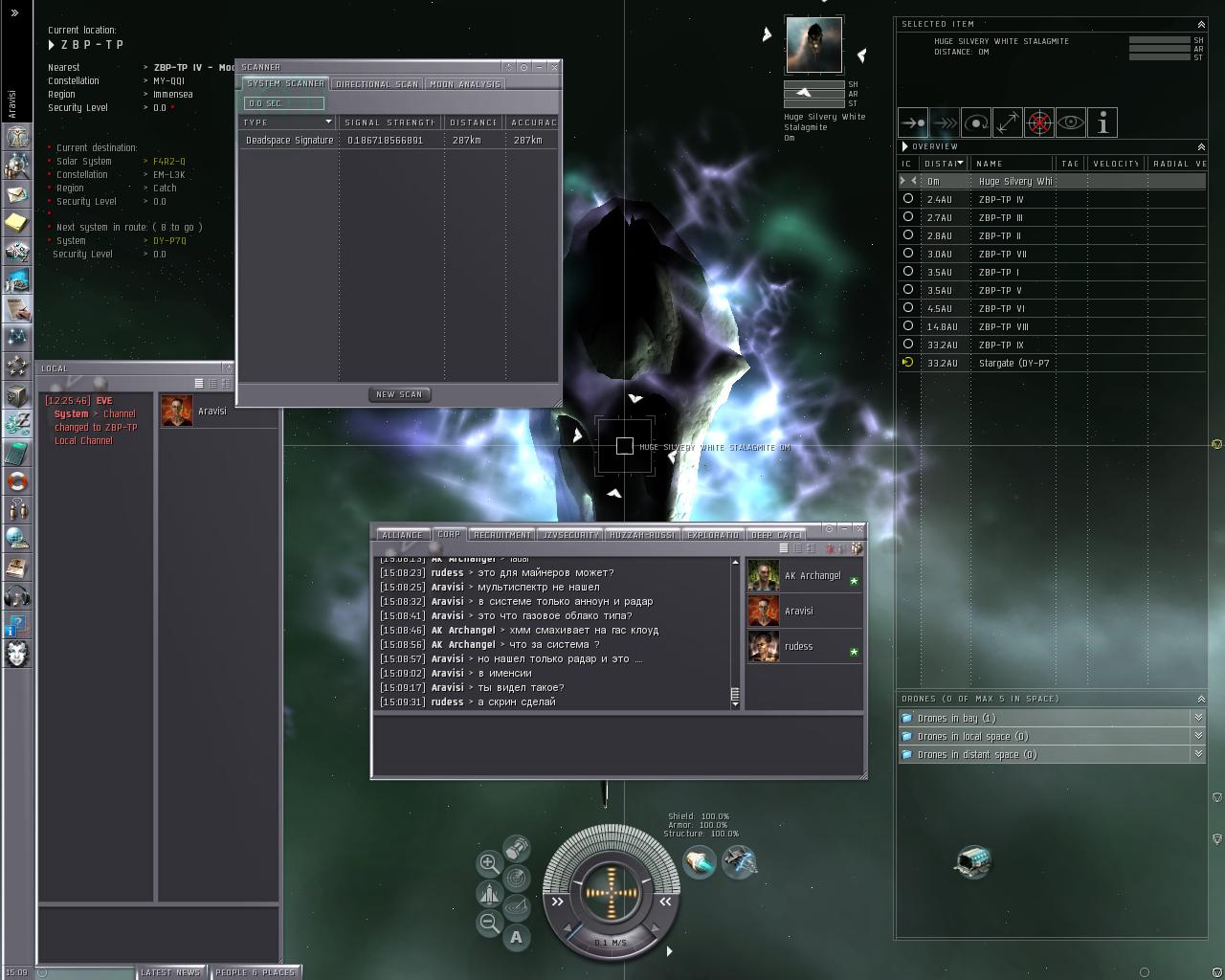Click the zoom in magnifier button
Screen dimensions: 1225x980
click(x=489, y=863)
